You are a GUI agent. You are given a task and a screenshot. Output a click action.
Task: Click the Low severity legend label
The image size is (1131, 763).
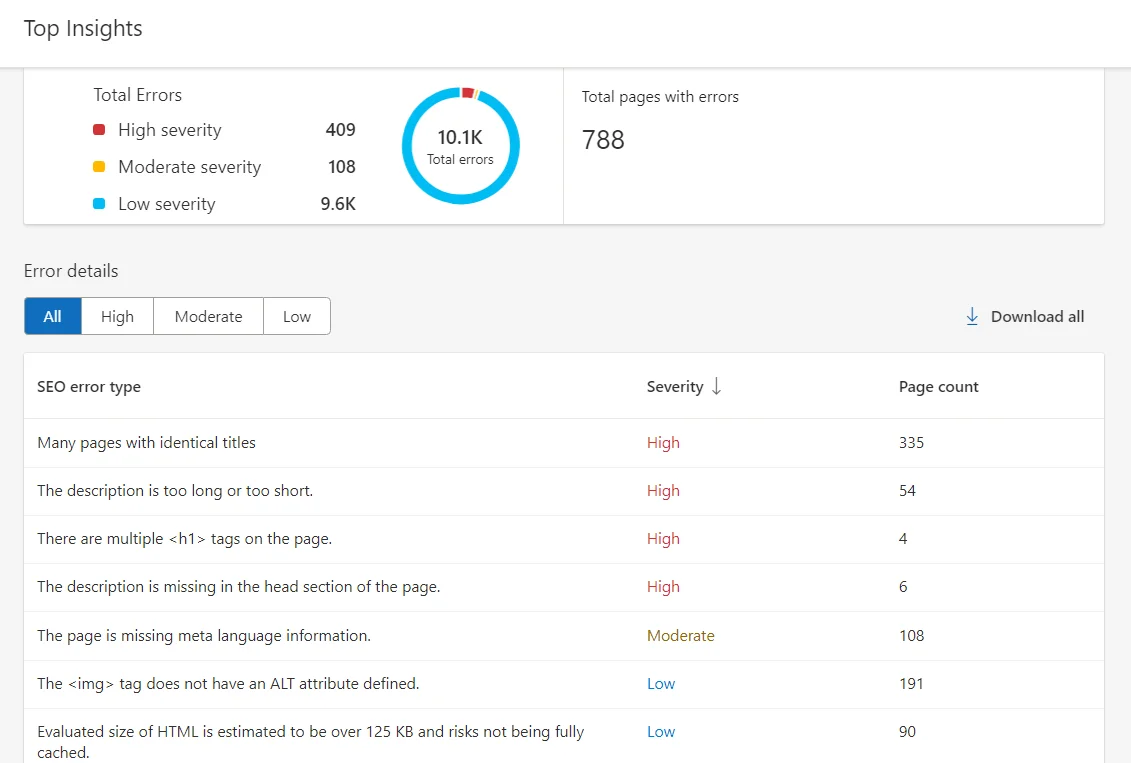coord(167,204)
